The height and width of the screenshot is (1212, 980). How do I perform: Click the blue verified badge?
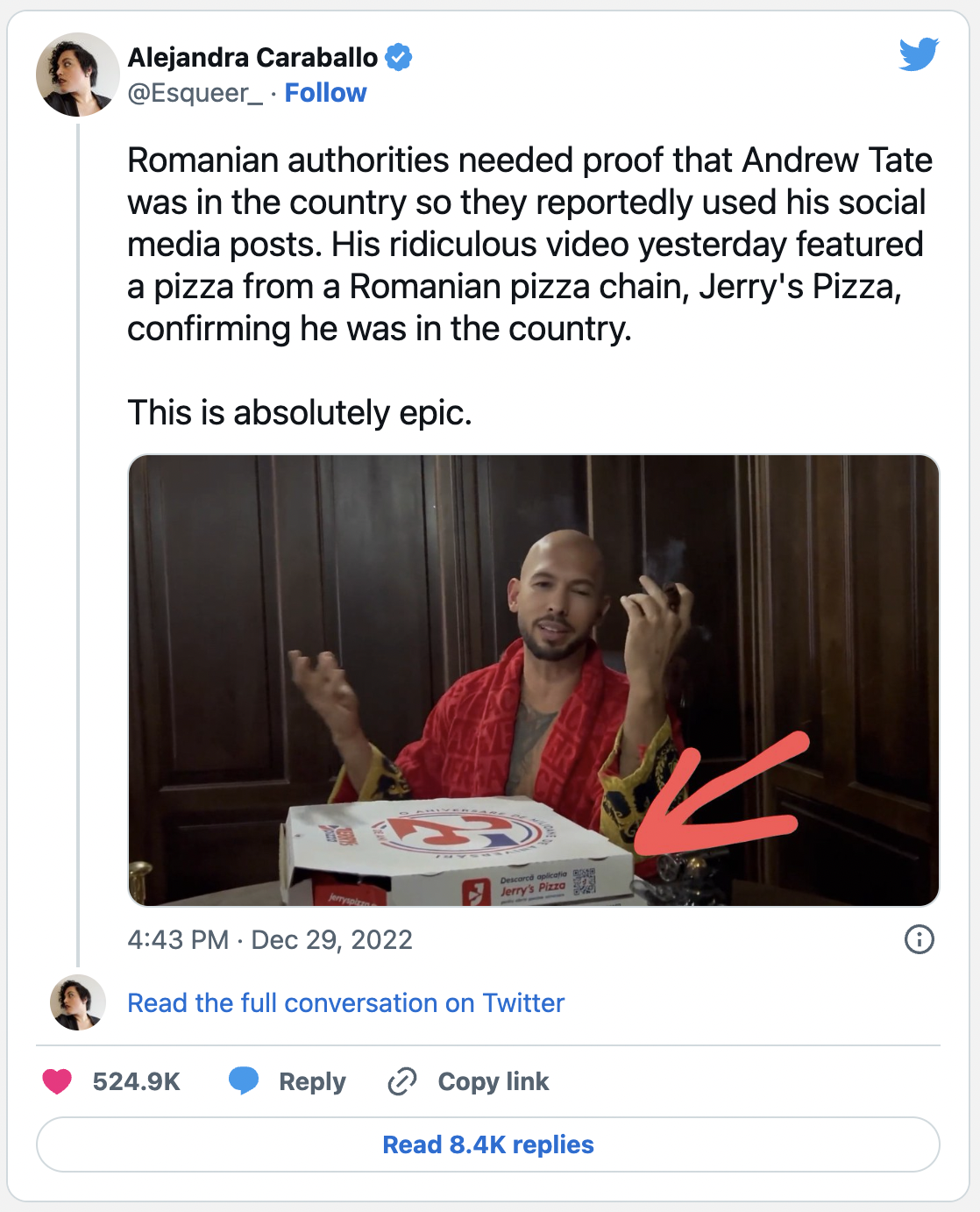click(399, 58)
